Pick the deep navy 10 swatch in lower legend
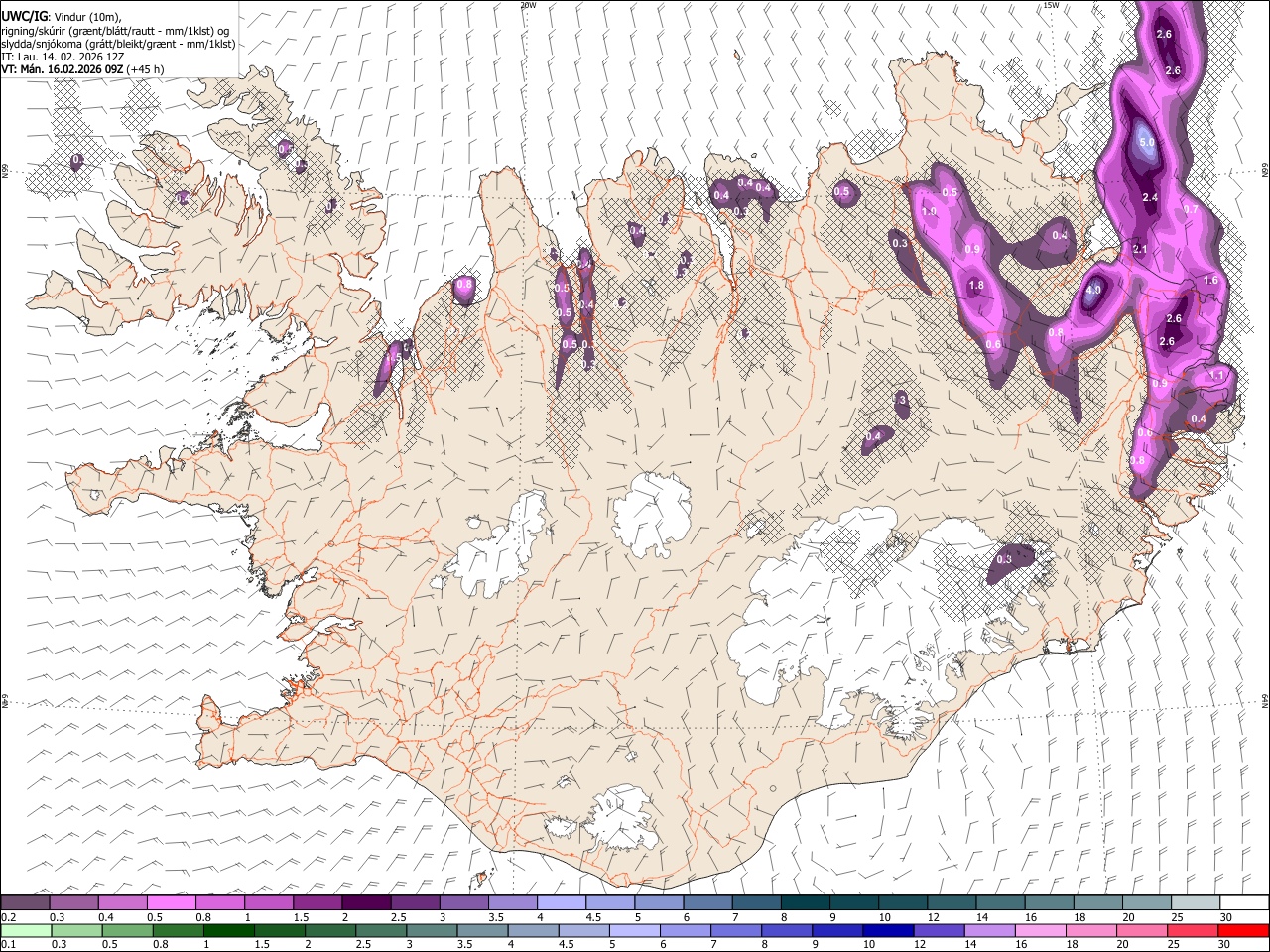This screenshot has width=1270, height=952. (x=888, y=930)
